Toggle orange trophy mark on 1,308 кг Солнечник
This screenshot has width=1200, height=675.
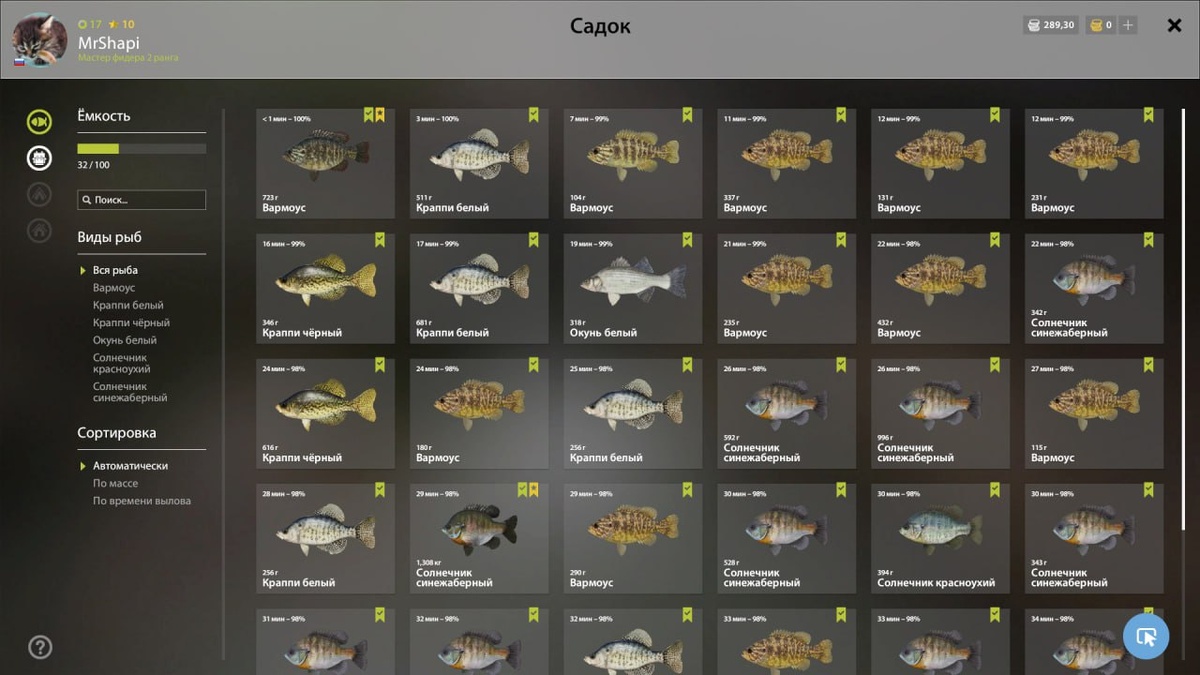(534, 490)
